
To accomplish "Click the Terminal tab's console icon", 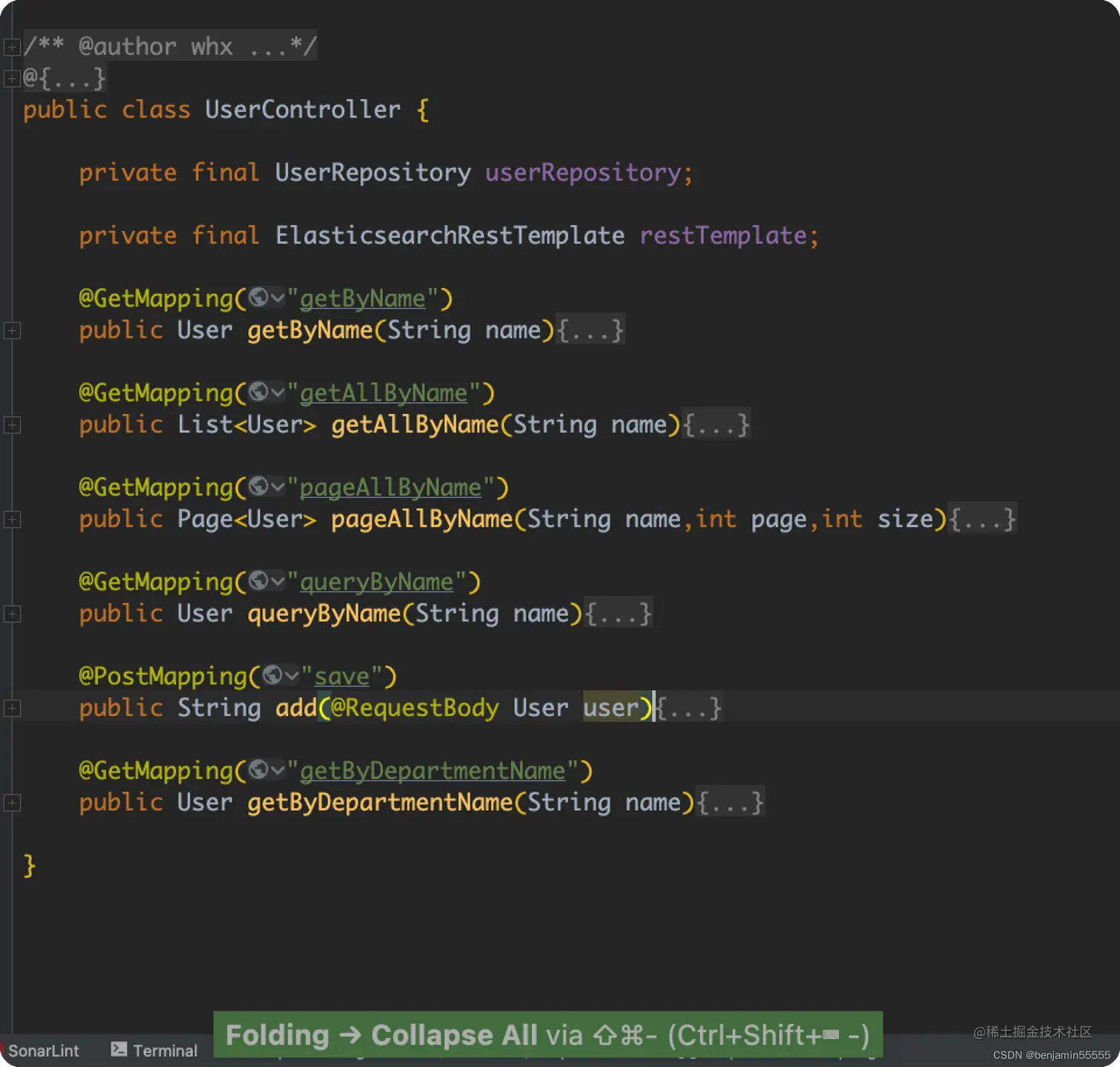I will 119,1049.
